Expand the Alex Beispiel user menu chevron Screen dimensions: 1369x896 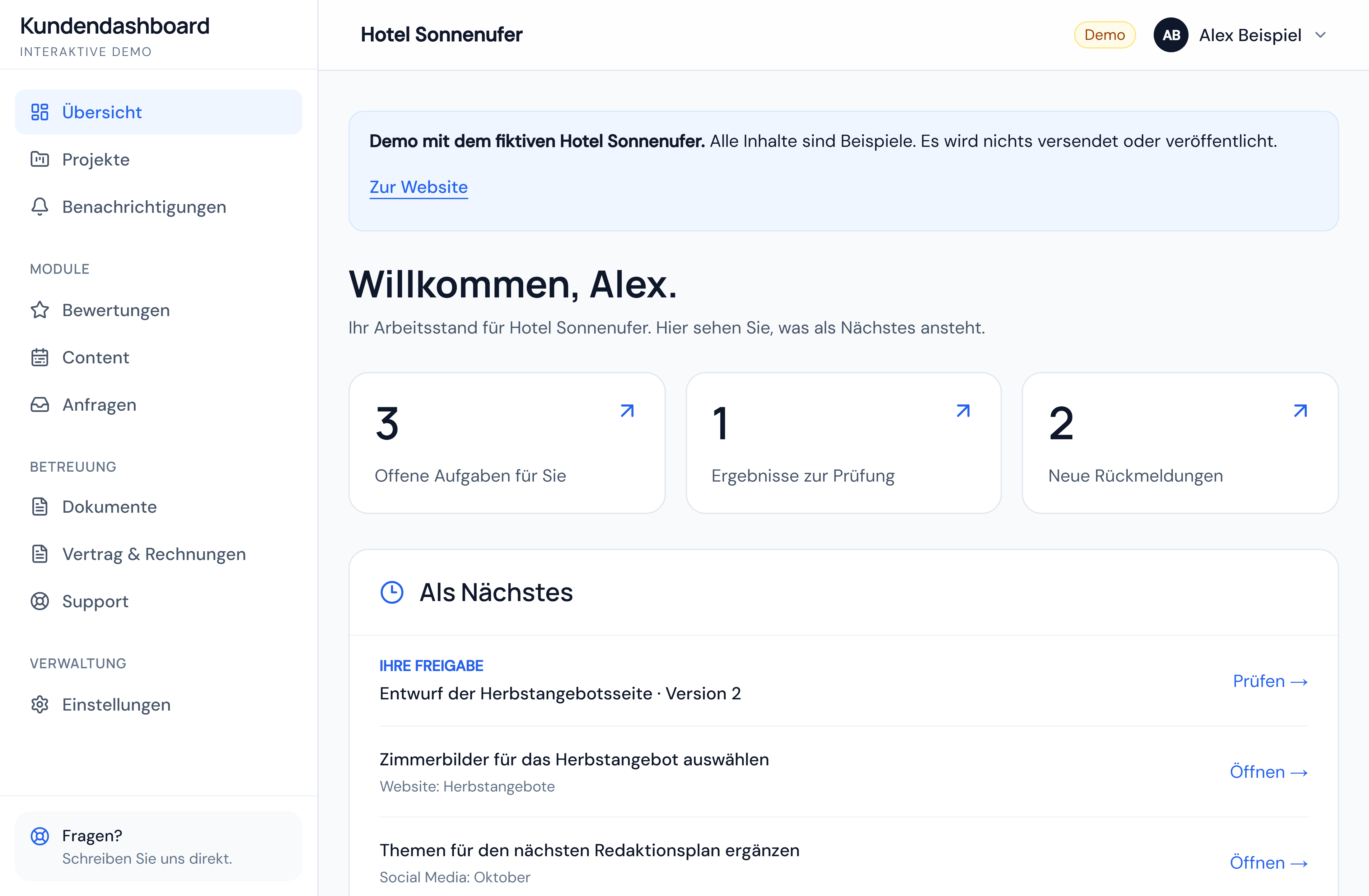coord(1321,35)
